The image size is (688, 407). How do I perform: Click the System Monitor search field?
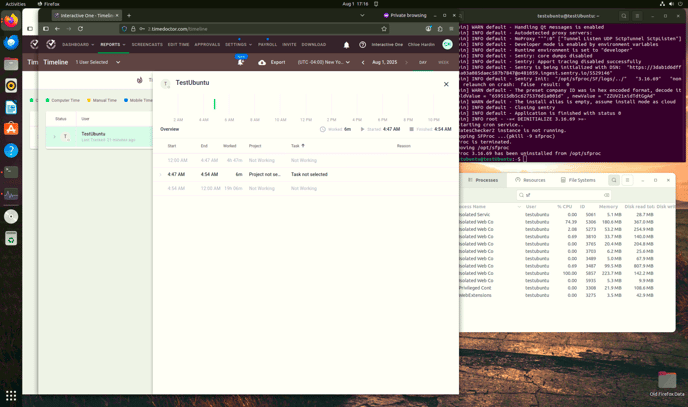pos(563,195)
